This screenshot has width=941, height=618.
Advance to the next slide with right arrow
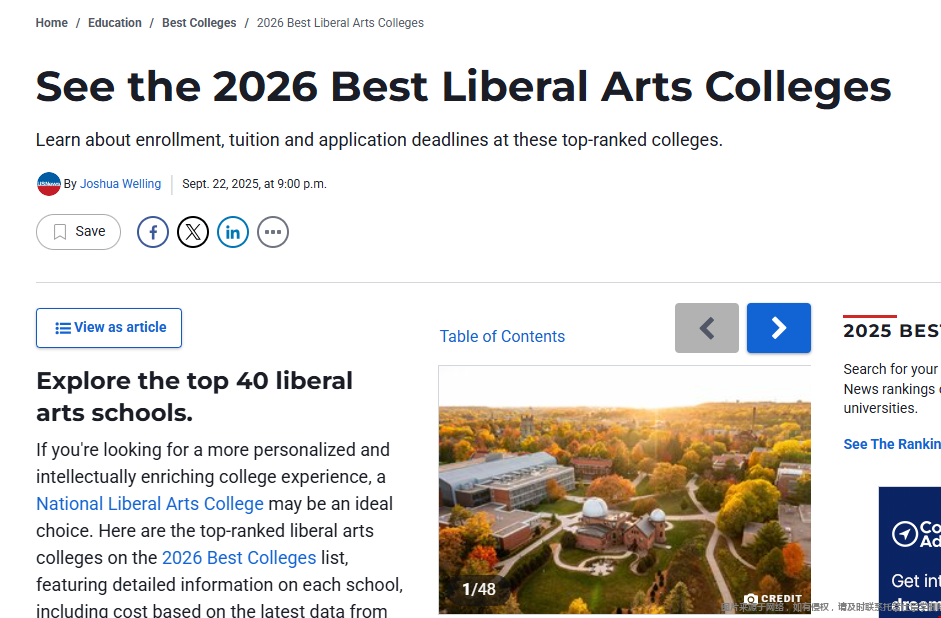(778, 327)
